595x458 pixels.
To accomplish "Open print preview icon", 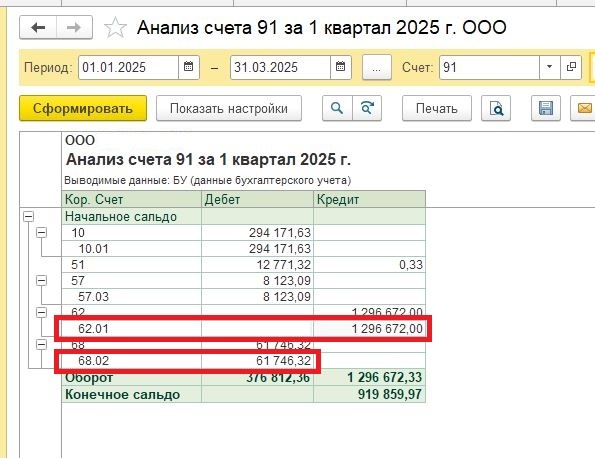I will tap(496, 109).
